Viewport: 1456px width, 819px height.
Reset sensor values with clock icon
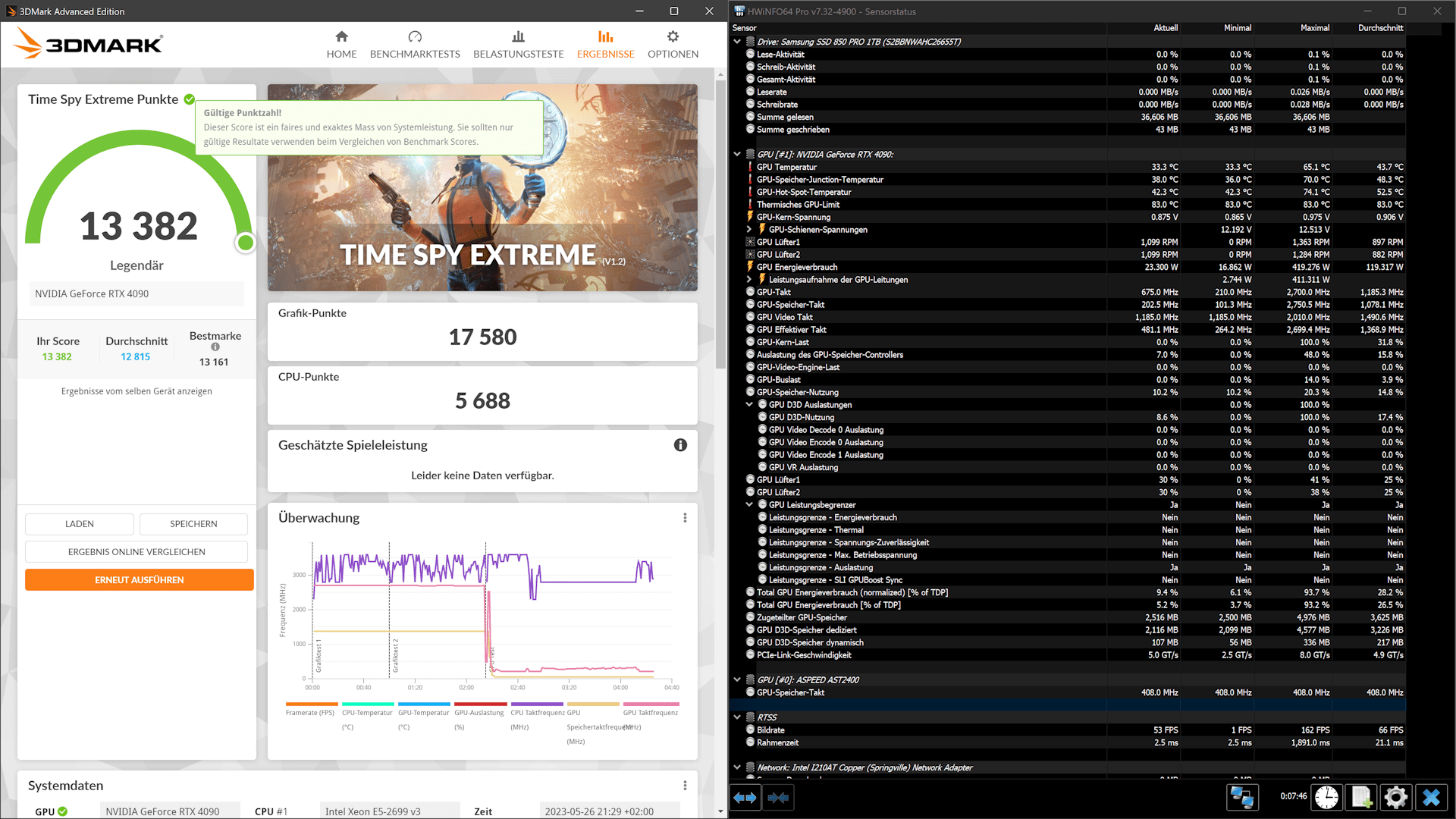(1326, 798)
